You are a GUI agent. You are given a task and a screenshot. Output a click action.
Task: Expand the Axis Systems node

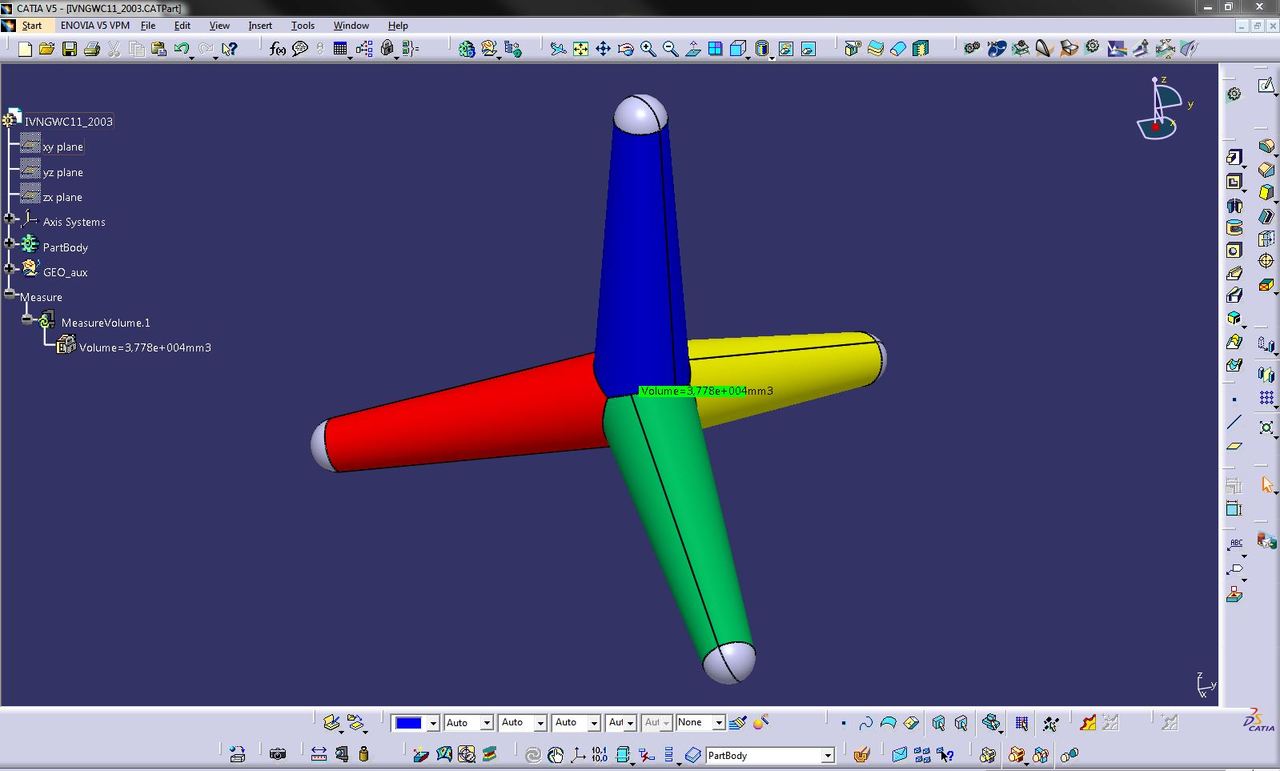pos(10,218)
